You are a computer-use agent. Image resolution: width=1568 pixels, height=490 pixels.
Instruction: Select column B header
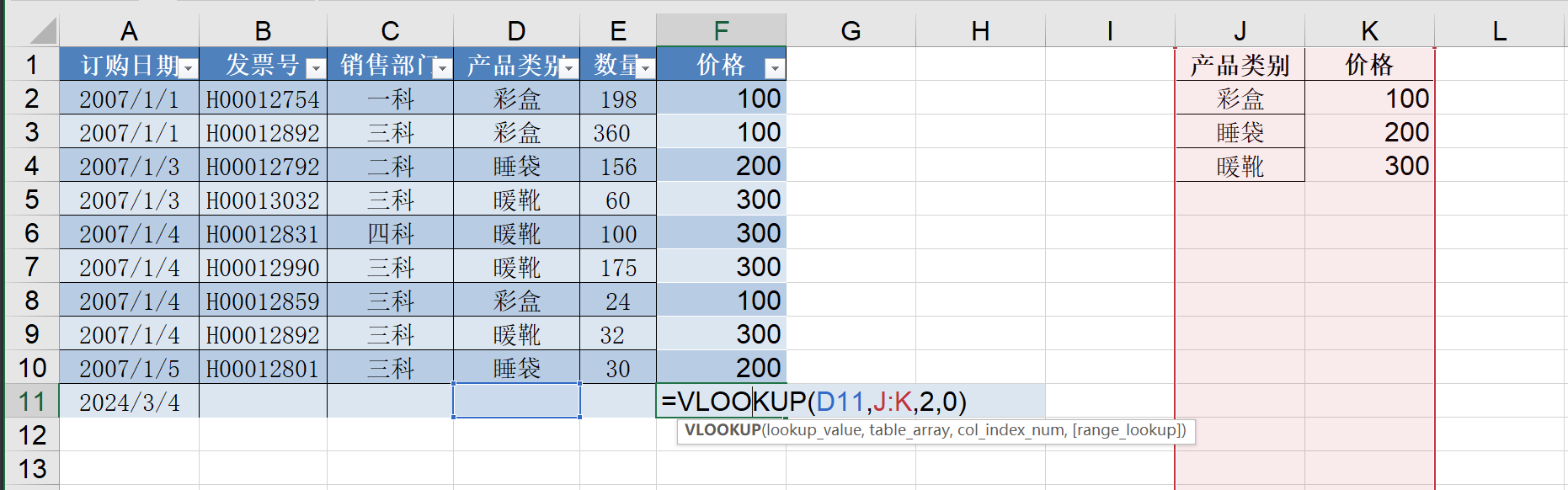pos(263,31)
